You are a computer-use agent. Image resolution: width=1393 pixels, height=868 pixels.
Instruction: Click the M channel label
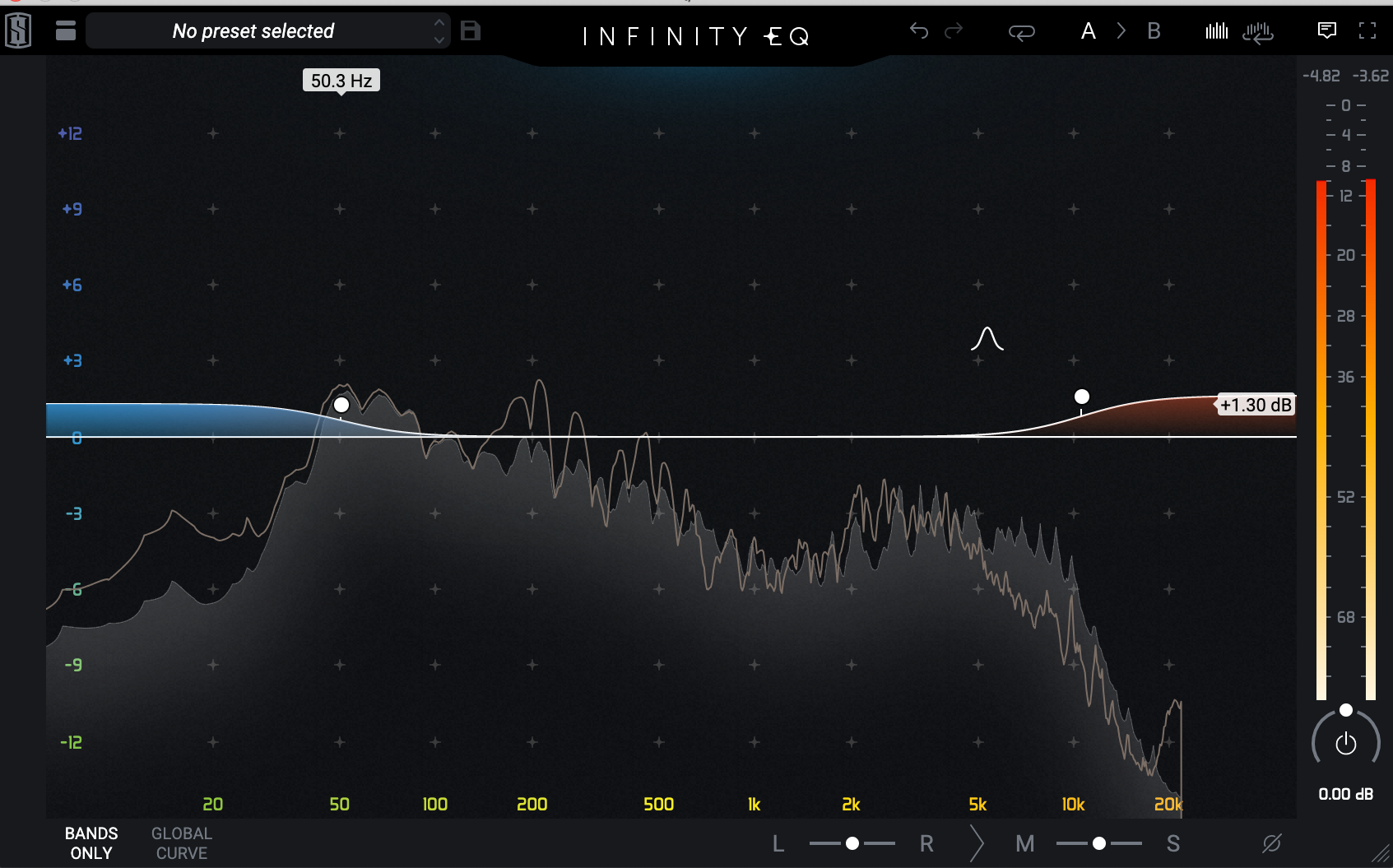tap(1025, 843)
